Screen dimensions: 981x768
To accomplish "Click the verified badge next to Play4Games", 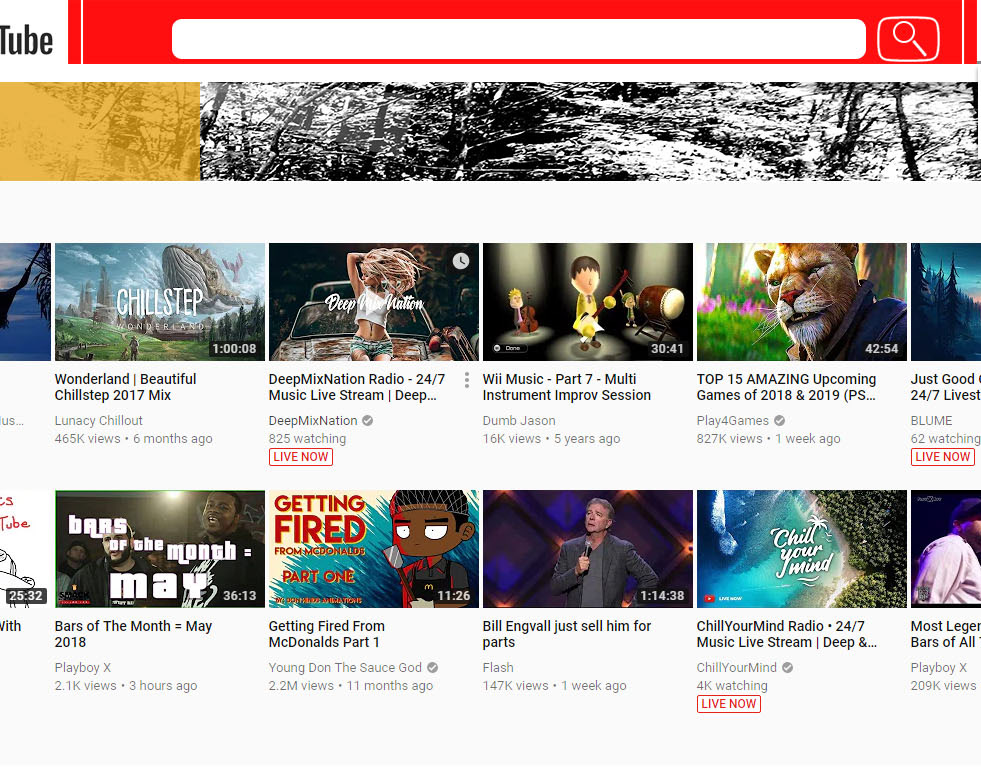I will click(x=780, y=421).
